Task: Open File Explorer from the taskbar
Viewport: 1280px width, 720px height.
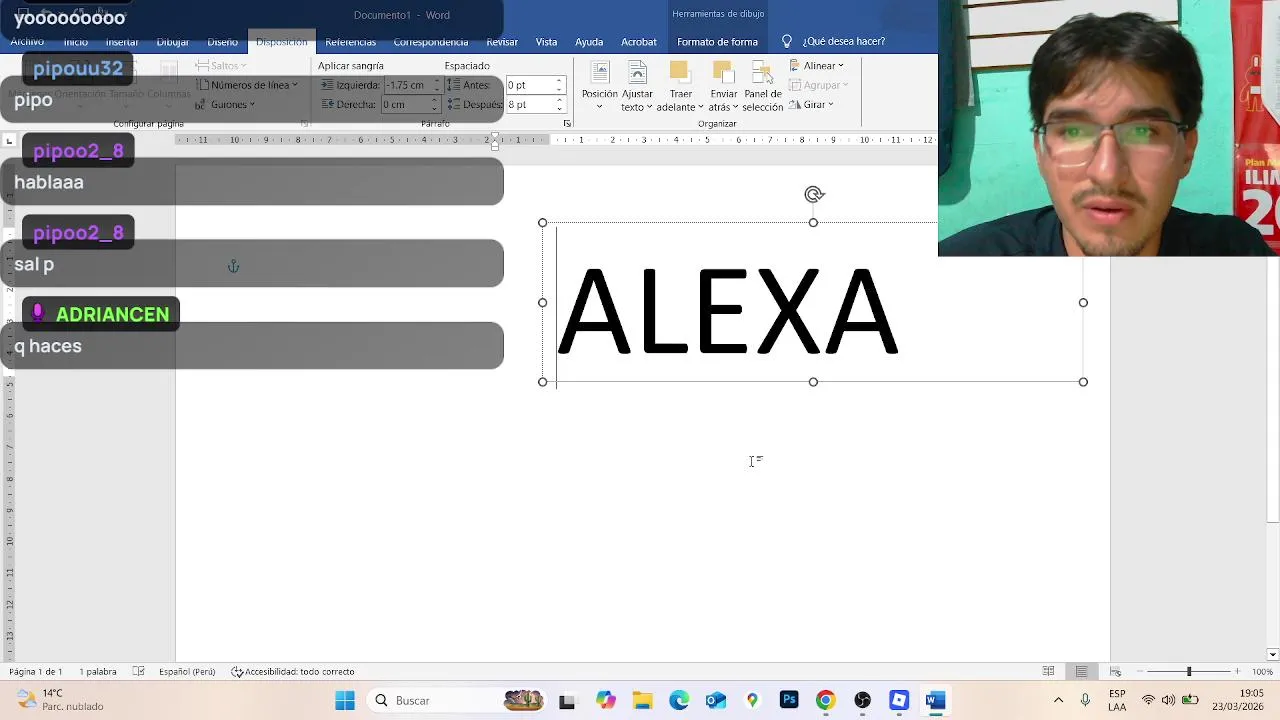Action: [x=642, y=700]
